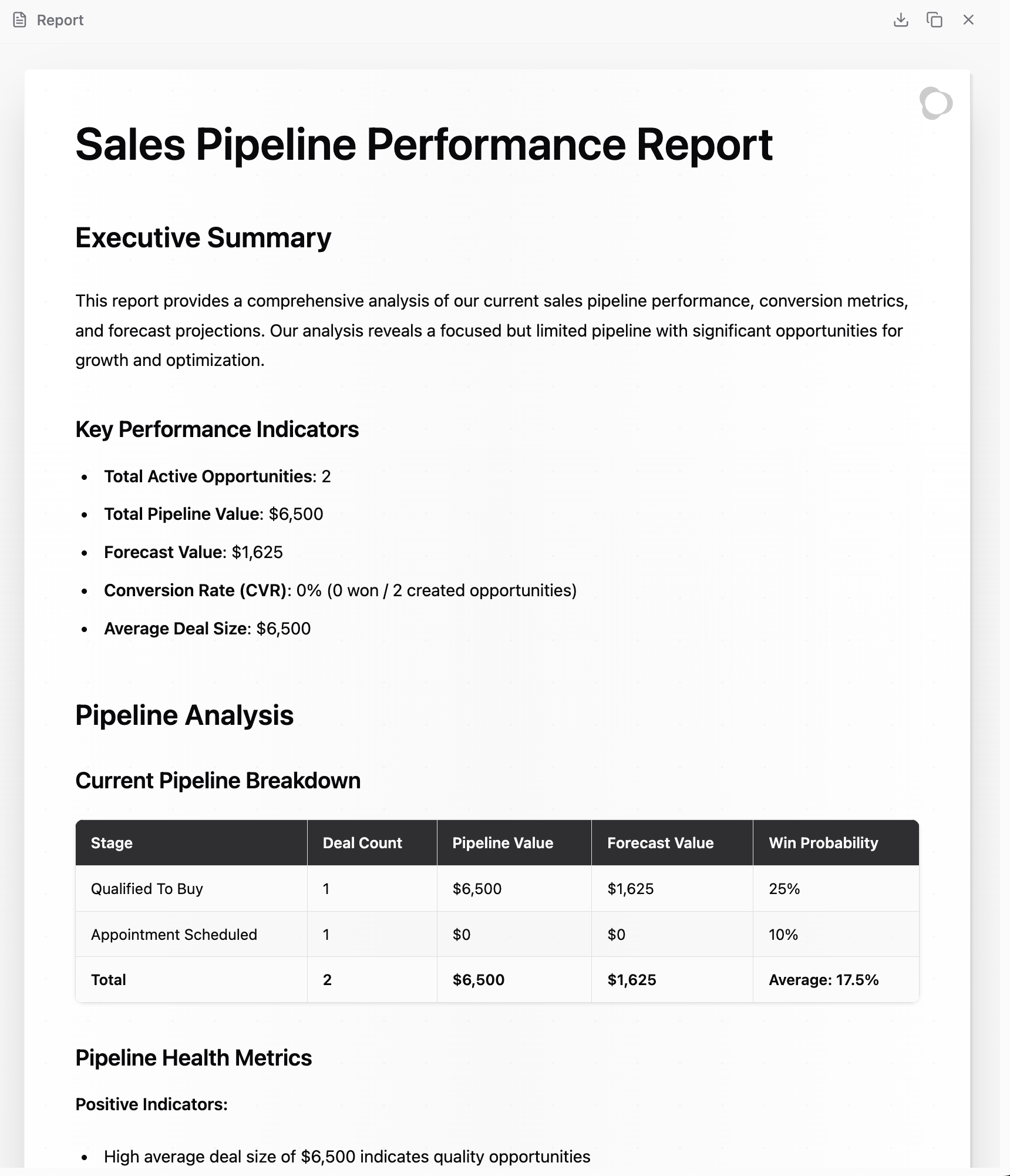The width and height of the screenshot is (1010, 1176).
Task: Click the circular logo in report corner
Action: [x=935, y=103]
